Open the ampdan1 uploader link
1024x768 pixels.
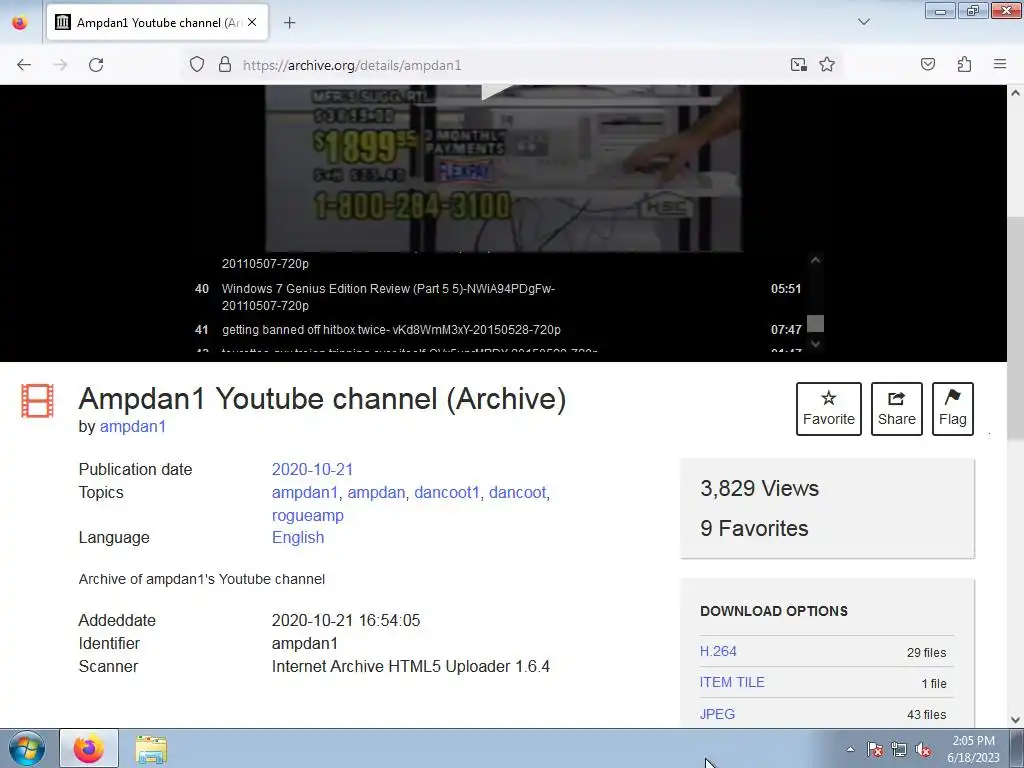(133, 426)
